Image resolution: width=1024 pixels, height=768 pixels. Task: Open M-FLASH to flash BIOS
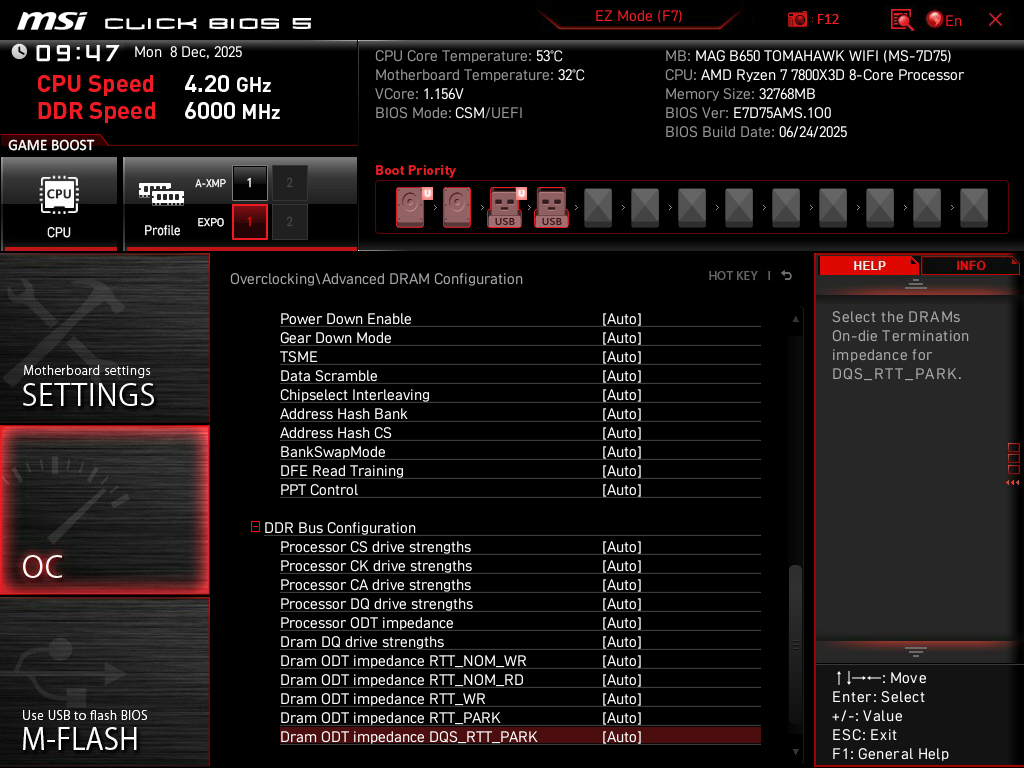point(104,682)
